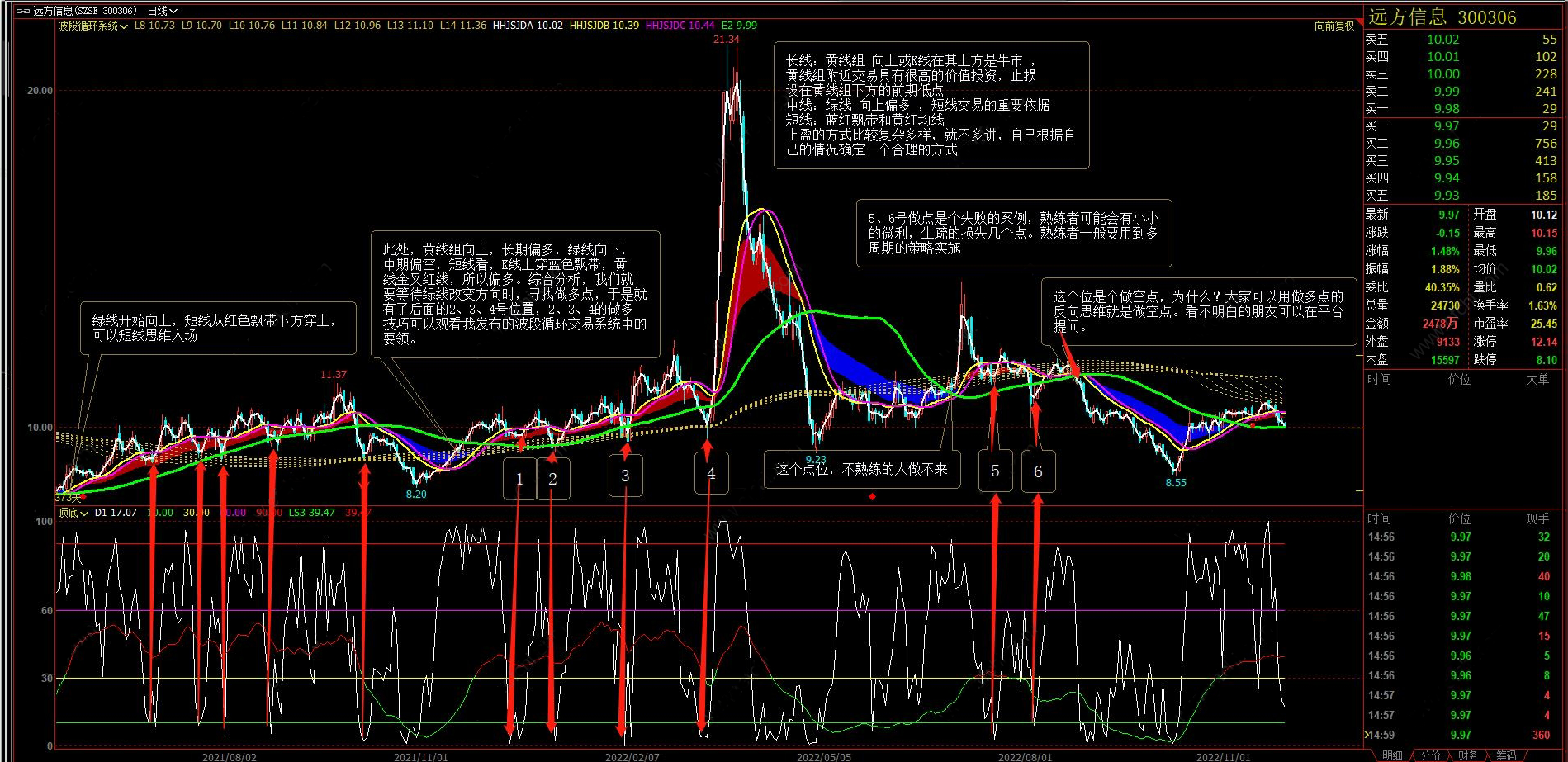
Task: Click the 买四 price 9.94
Action: pos(1447,177)
